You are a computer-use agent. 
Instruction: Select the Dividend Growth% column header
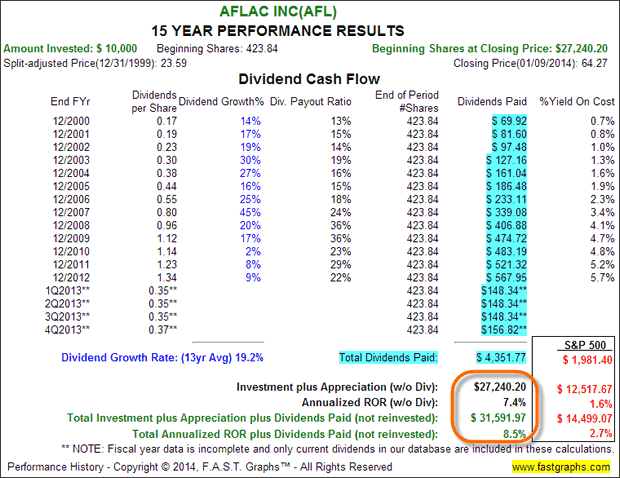tap(221, 102)
